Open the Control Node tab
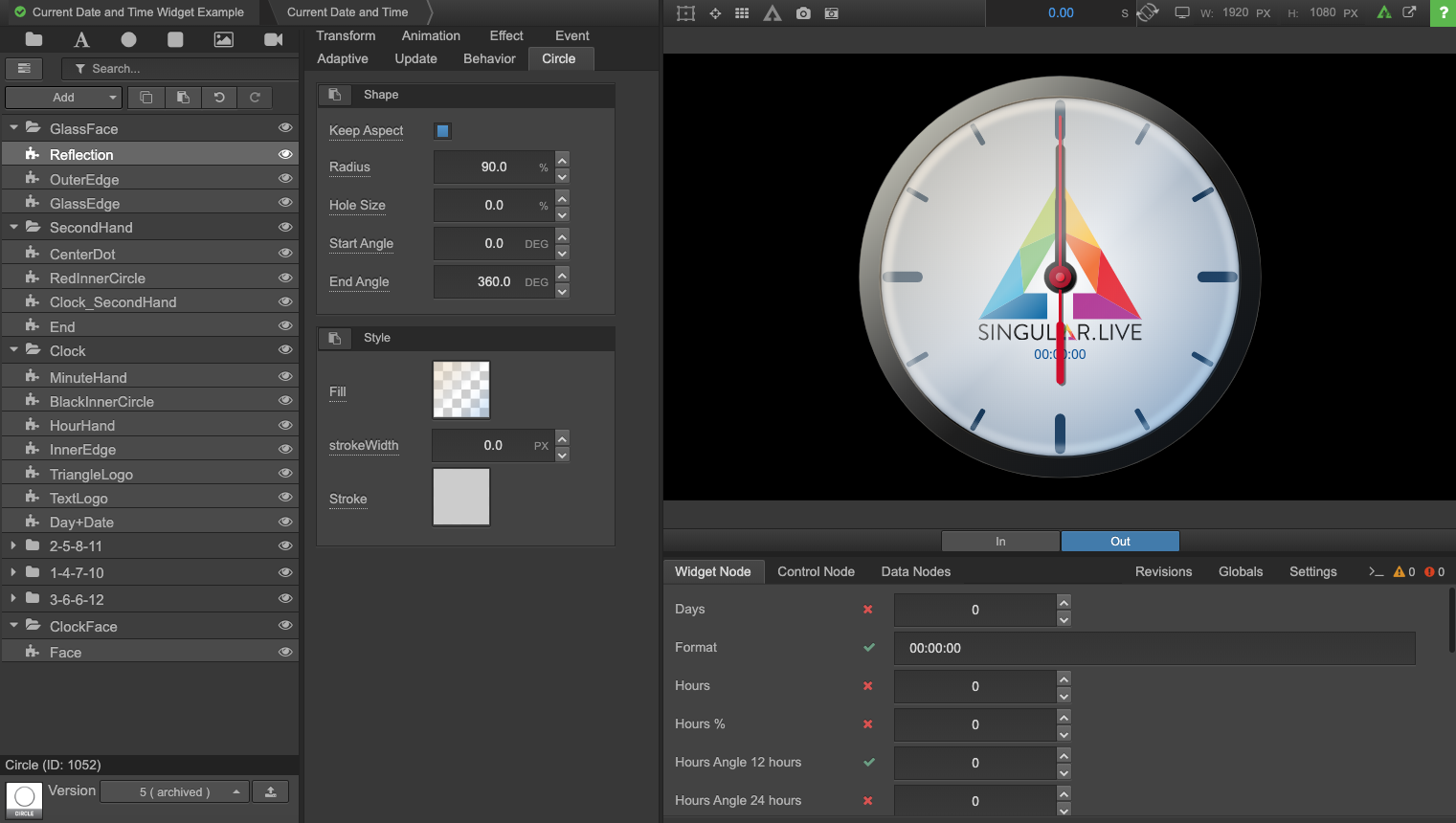Screen dimensions: 1456x823 pos(816,571)
